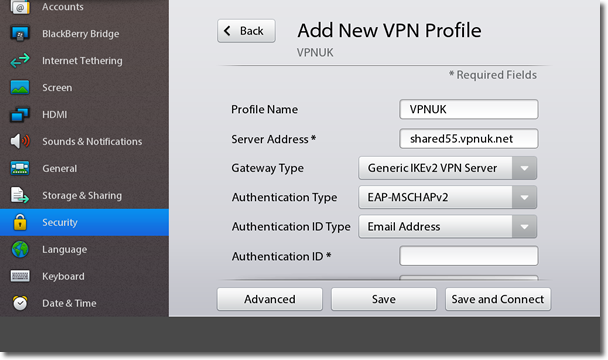Click the Authentication ID input field

468,256
